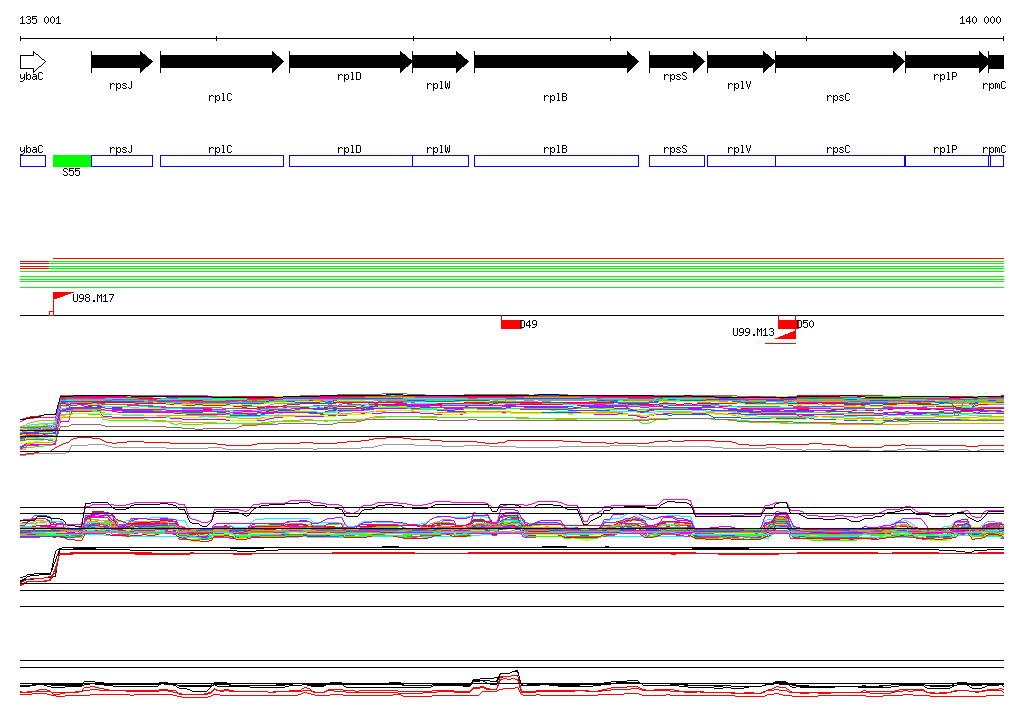Screen dimensions: 1024x714
Task: Click the D49 label text
Action: coord(529,324)
